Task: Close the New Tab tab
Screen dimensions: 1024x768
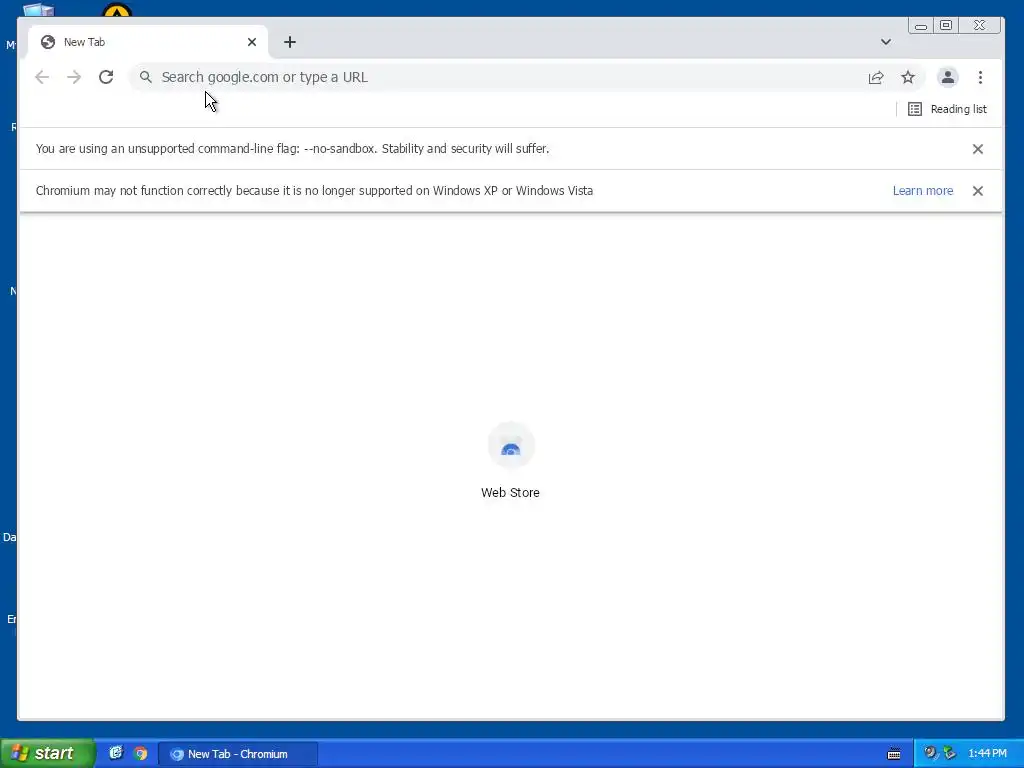Action: point(251,42)
